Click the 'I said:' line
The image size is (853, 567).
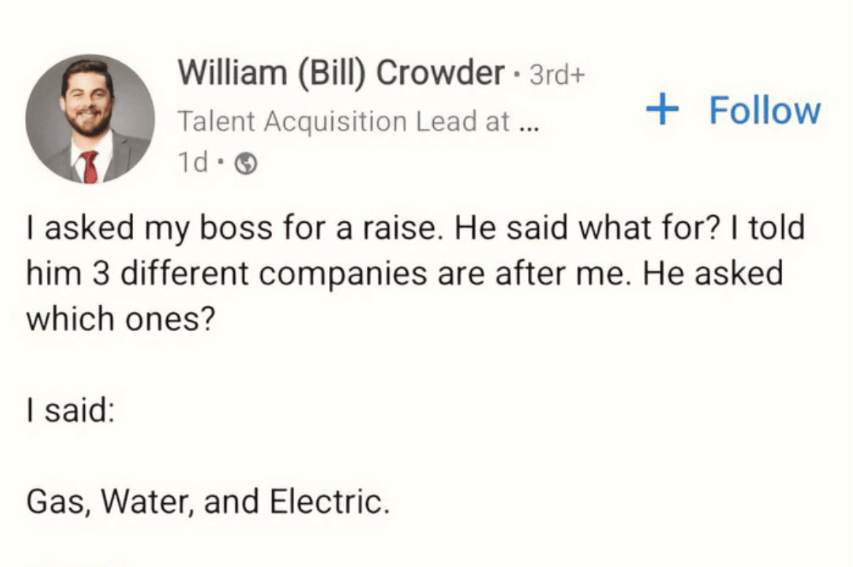(x=70, y=411)
